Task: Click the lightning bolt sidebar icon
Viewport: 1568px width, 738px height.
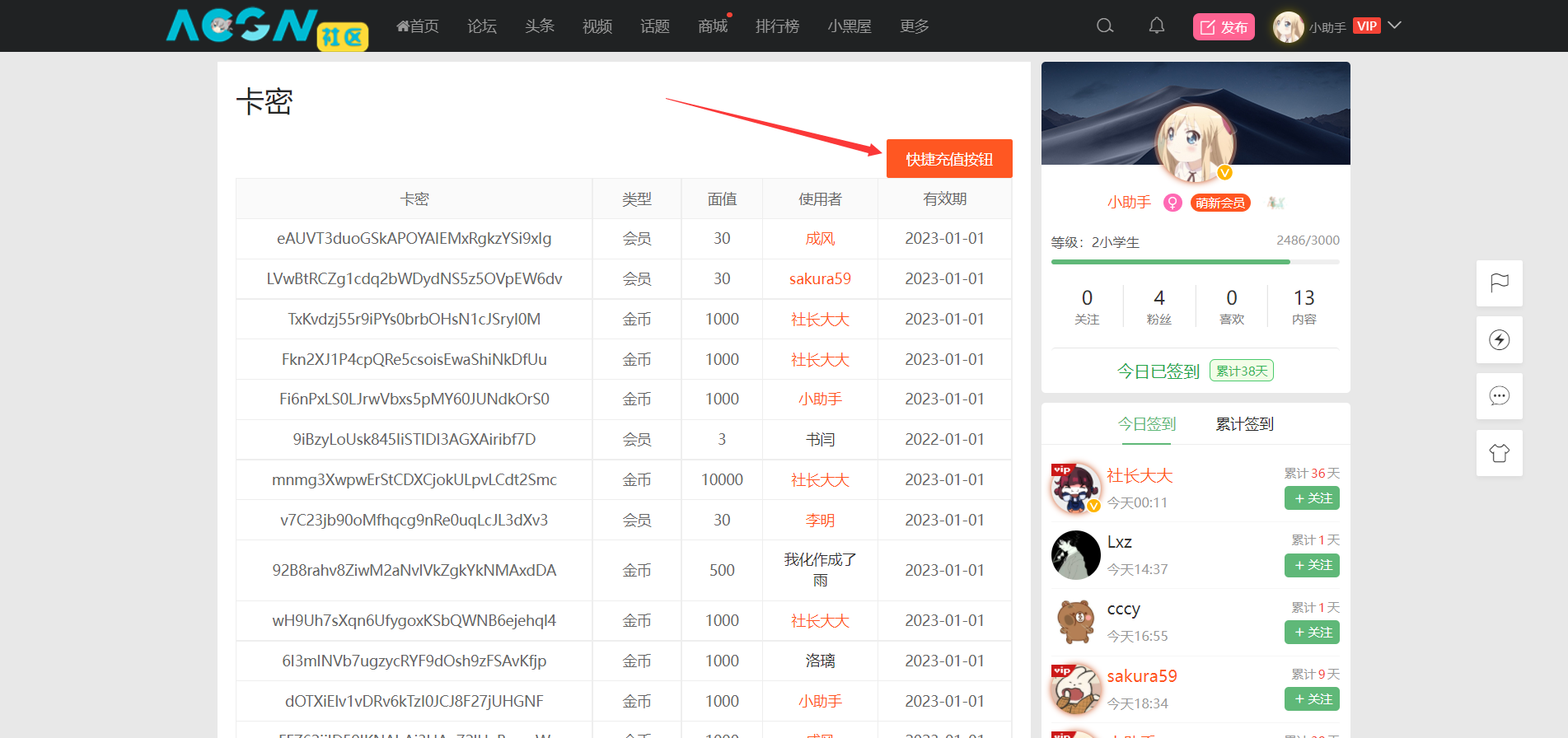Action: coord(1499,340)
